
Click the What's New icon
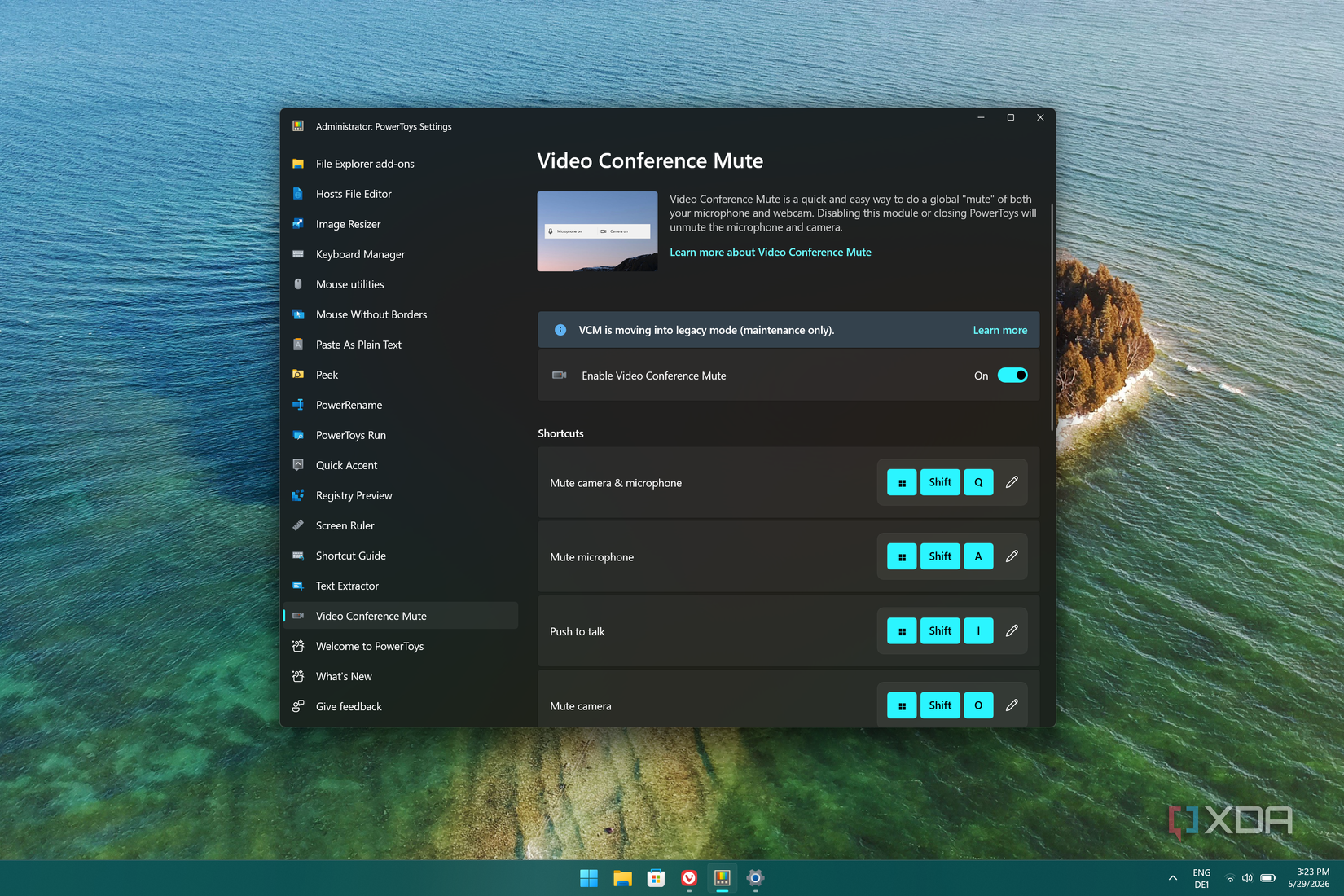click(x=298, y=676)
